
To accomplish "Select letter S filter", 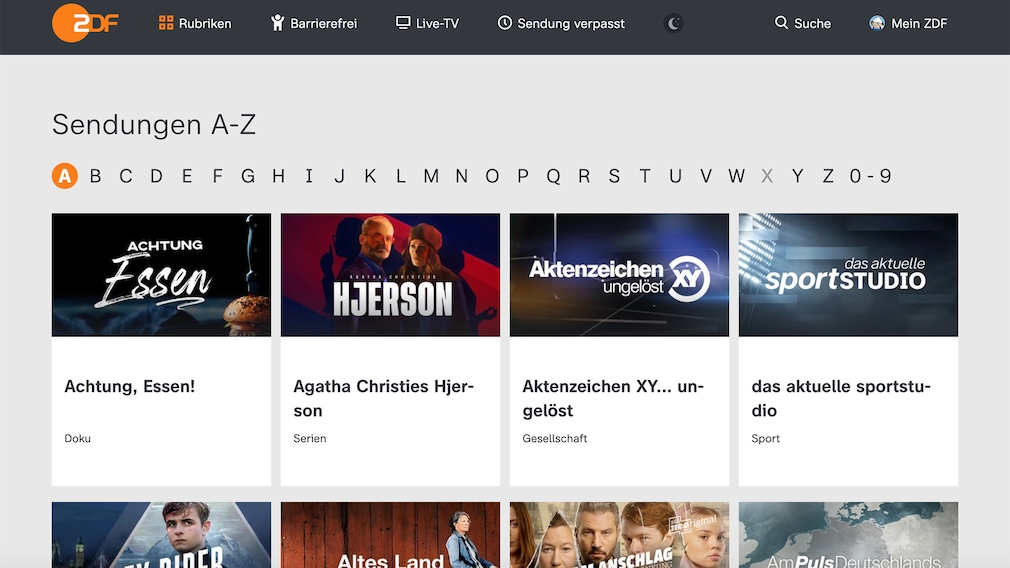I will 614,176.
